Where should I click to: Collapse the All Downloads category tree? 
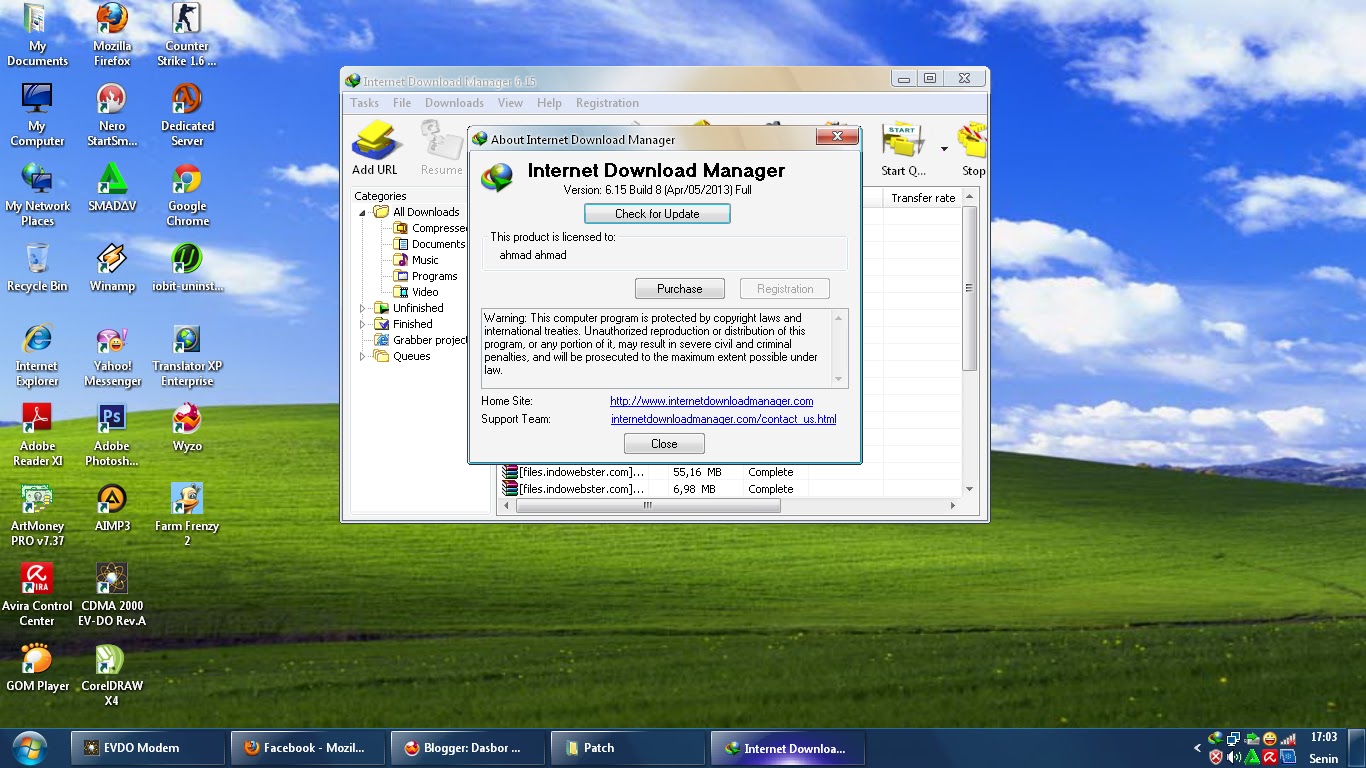363,213
